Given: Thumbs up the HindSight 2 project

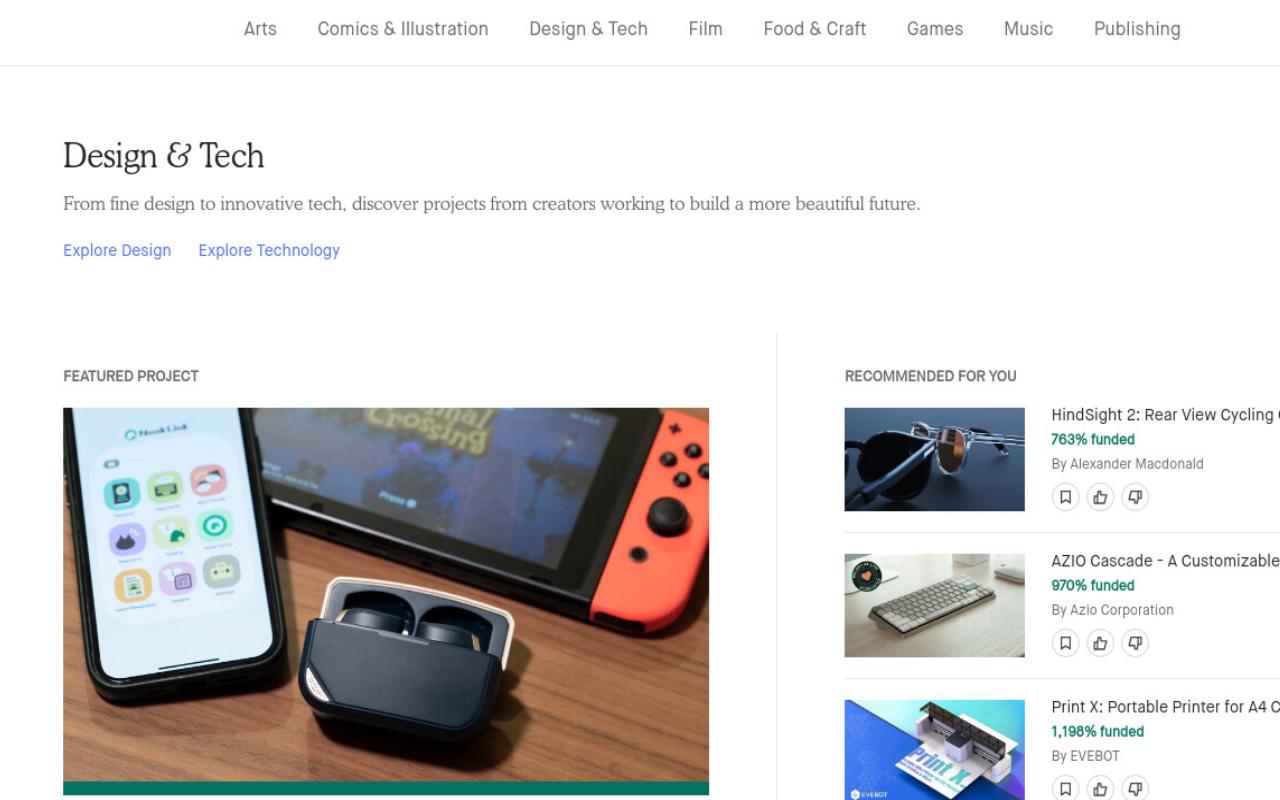Looking at the screenshot, I should (x=1100, y=497).
